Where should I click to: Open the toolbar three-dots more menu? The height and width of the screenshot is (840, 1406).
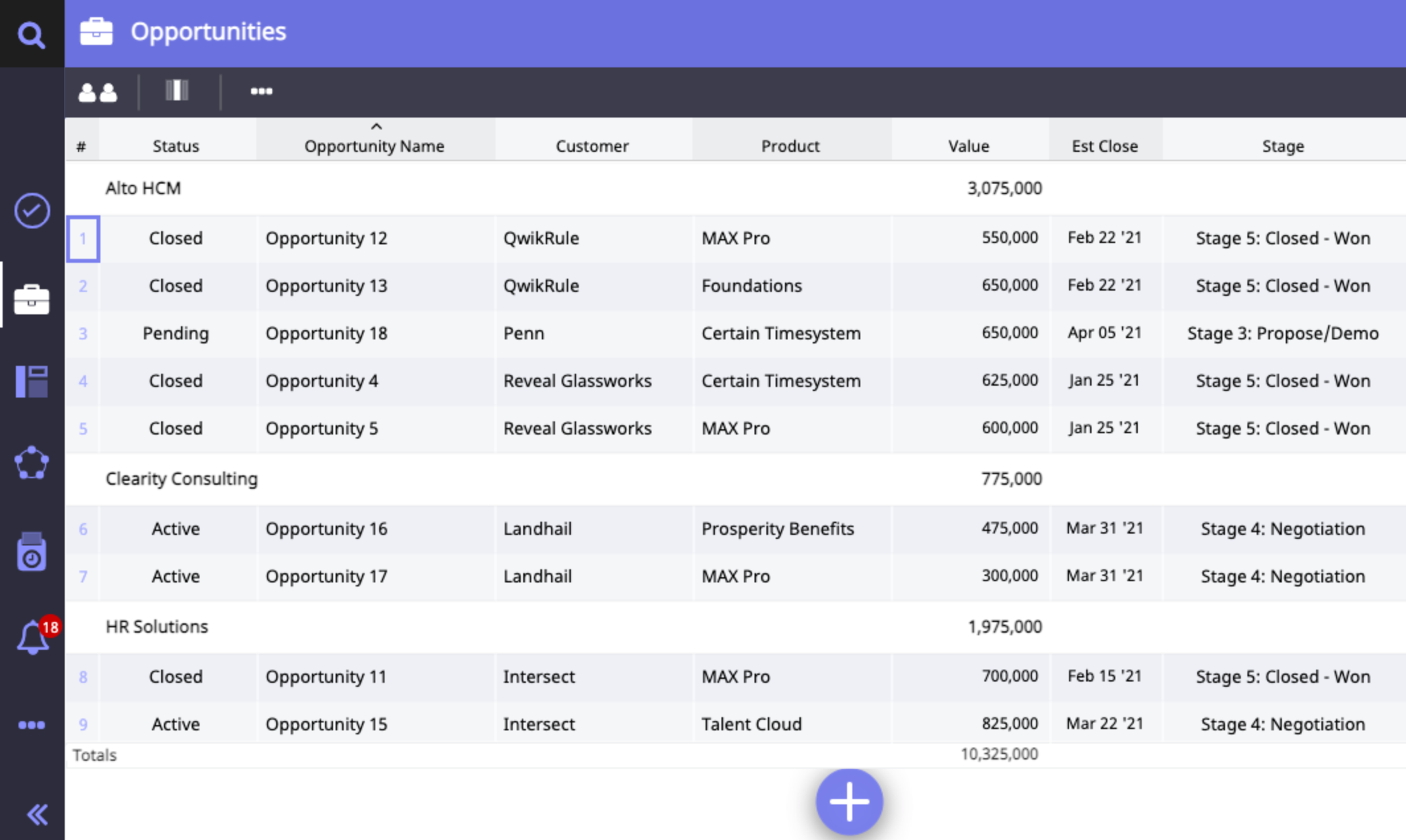click(x=261, y=91)
